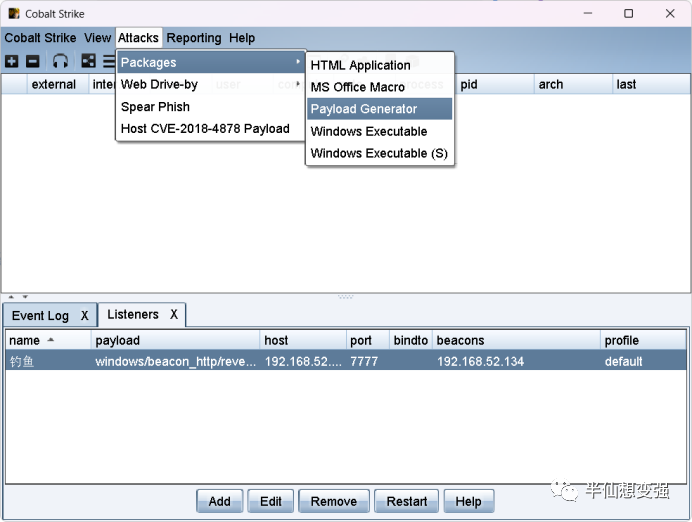Choose Payload Generator

(x=380, y=109)
